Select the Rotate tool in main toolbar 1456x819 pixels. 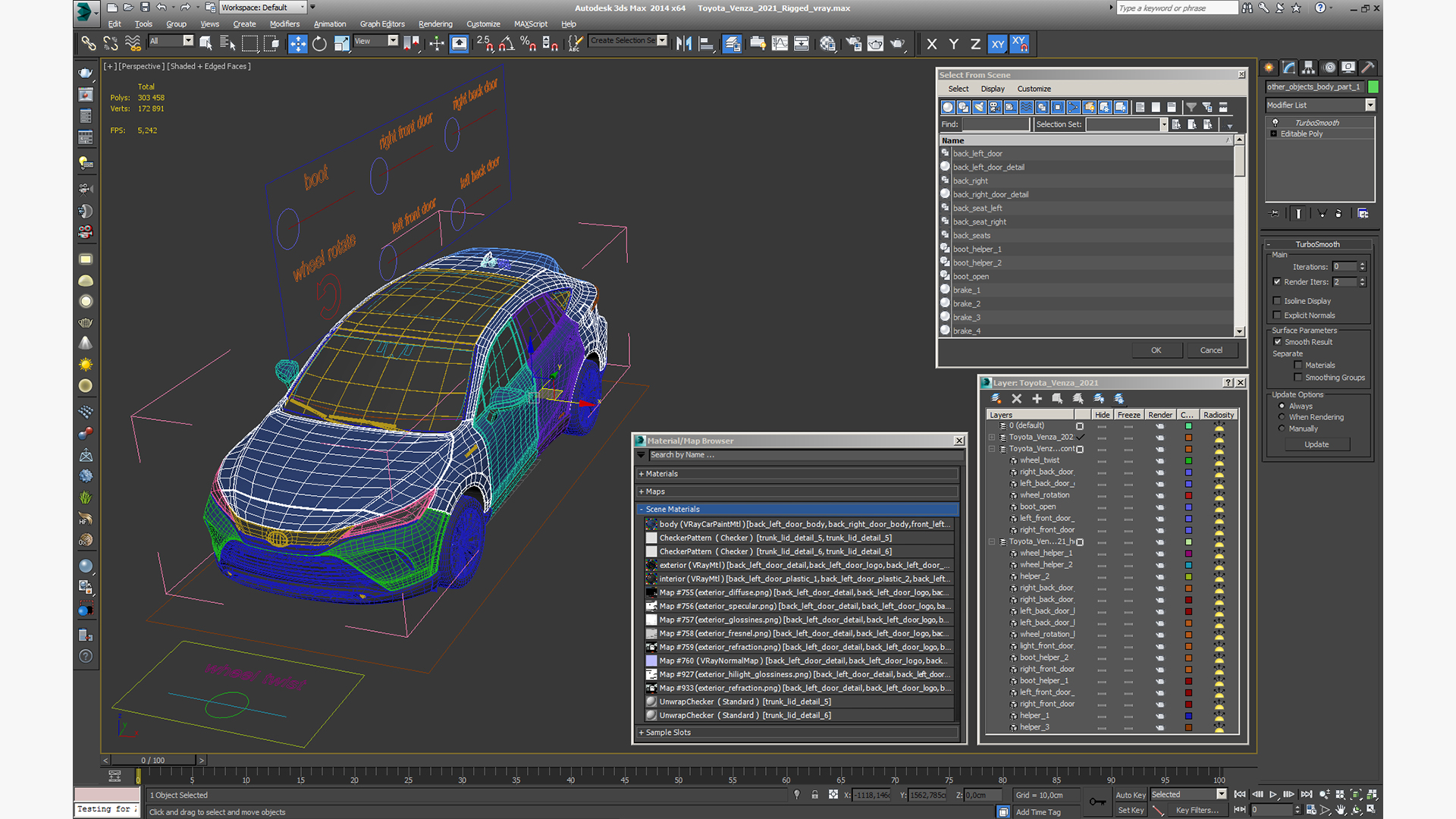pos(319,44)
